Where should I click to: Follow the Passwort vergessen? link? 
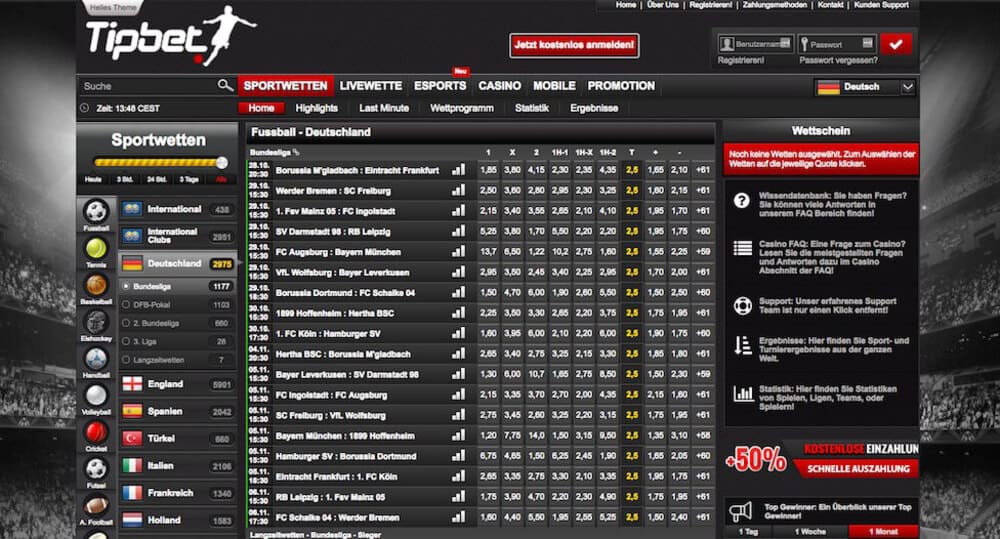click(838, 61)
